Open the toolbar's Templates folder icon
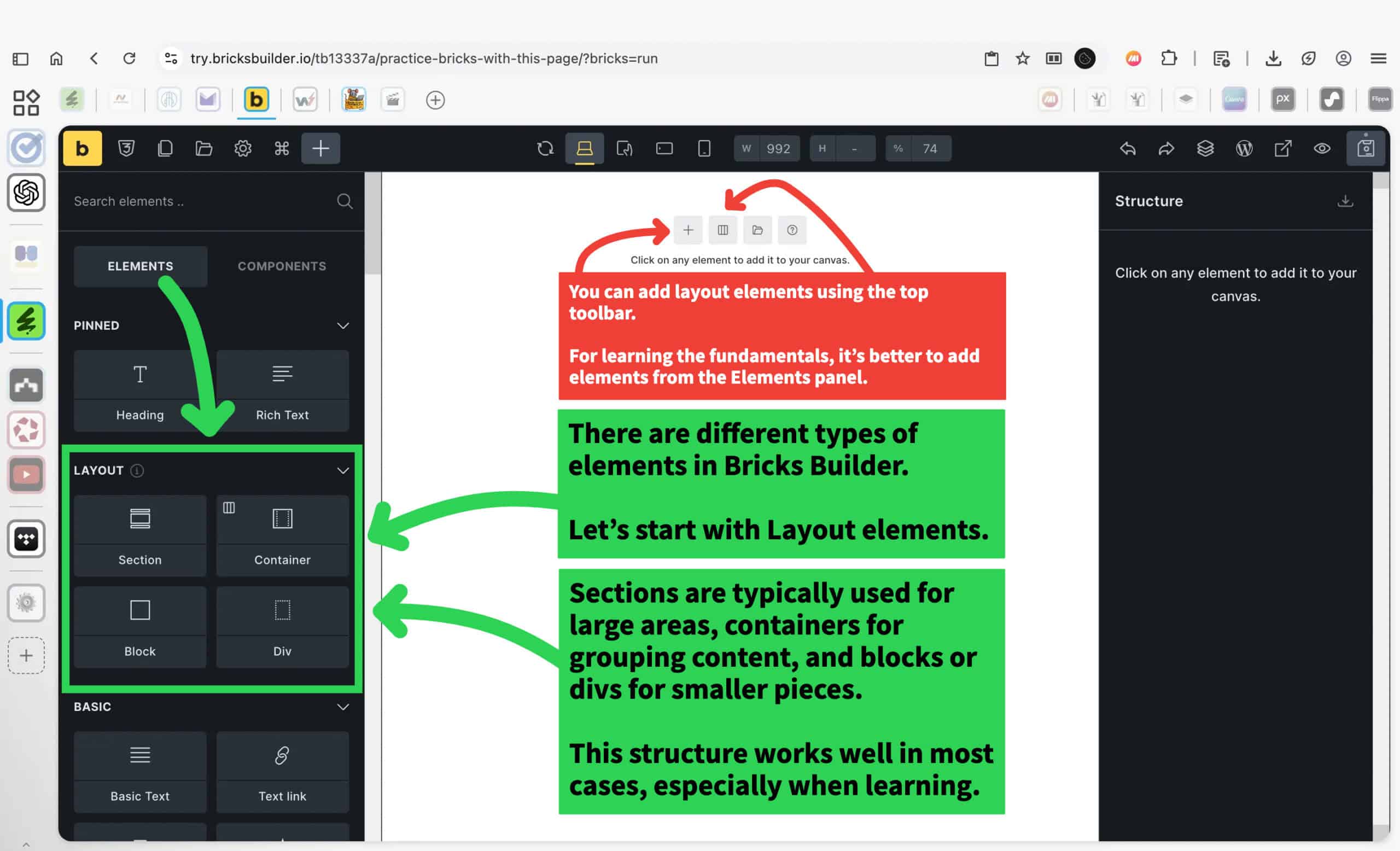The image size is (1400, 851). [203, 148]
